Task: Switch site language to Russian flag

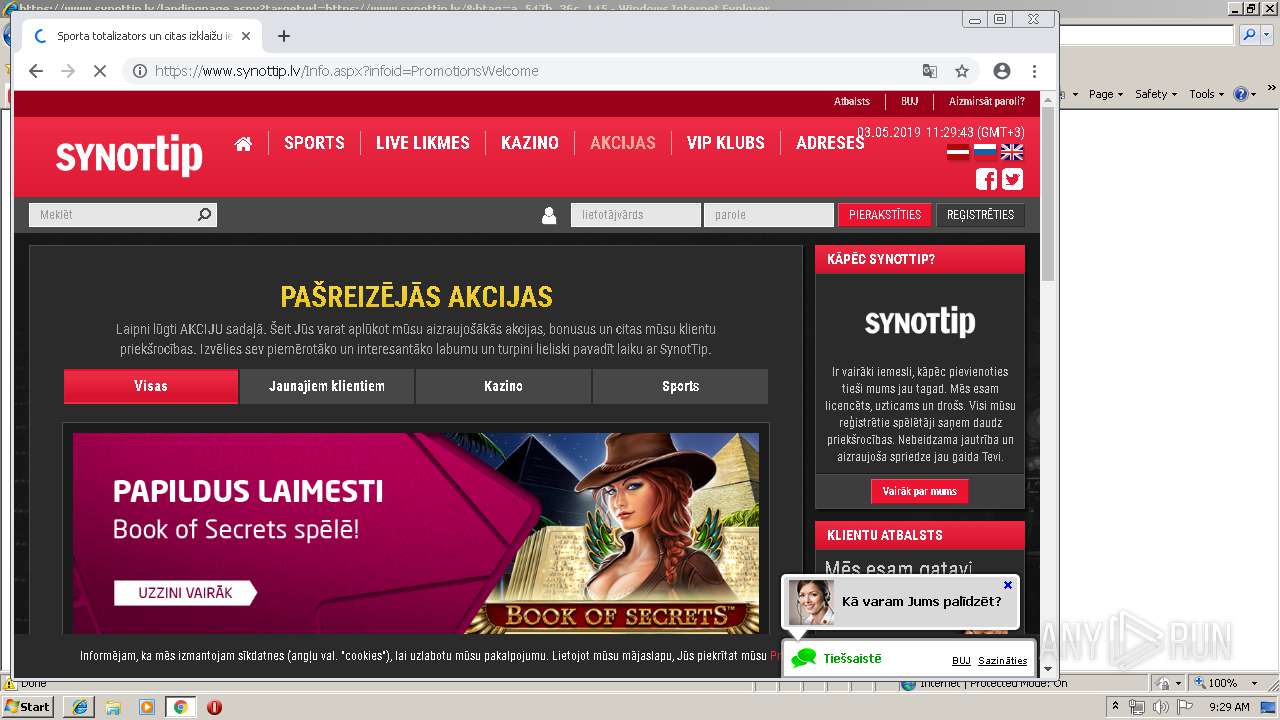Action: coord(985,152)
